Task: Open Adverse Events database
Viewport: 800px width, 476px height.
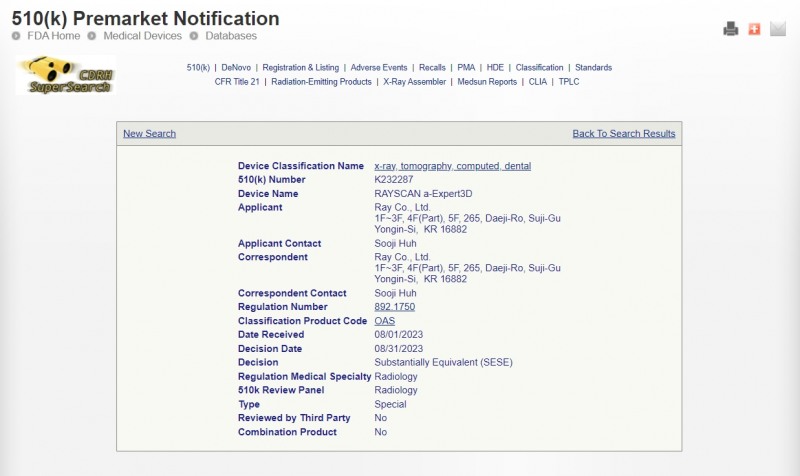Action: click(379, 68)
